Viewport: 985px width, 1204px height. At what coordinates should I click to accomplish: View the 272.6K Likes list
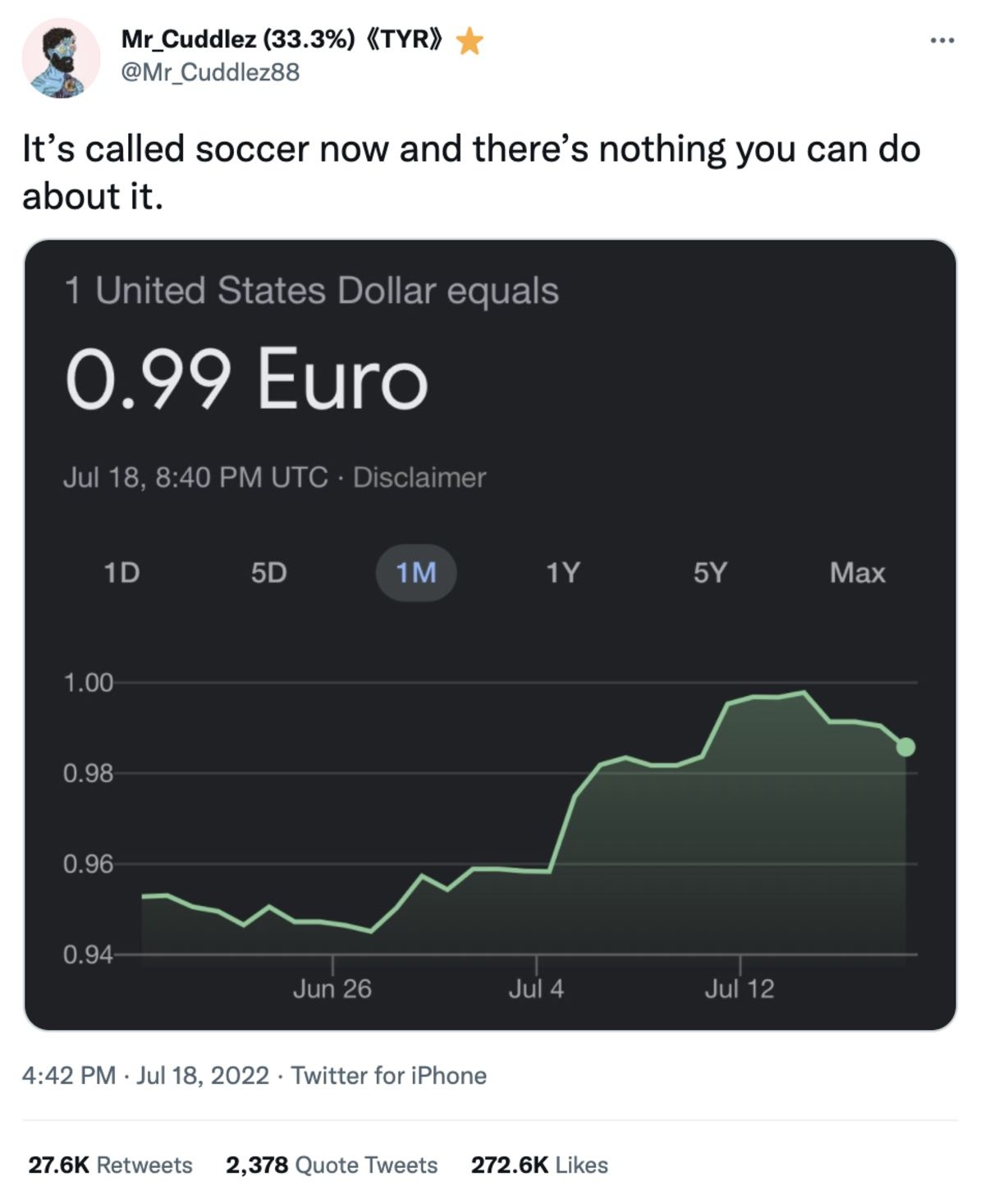tap(539, 1165)
